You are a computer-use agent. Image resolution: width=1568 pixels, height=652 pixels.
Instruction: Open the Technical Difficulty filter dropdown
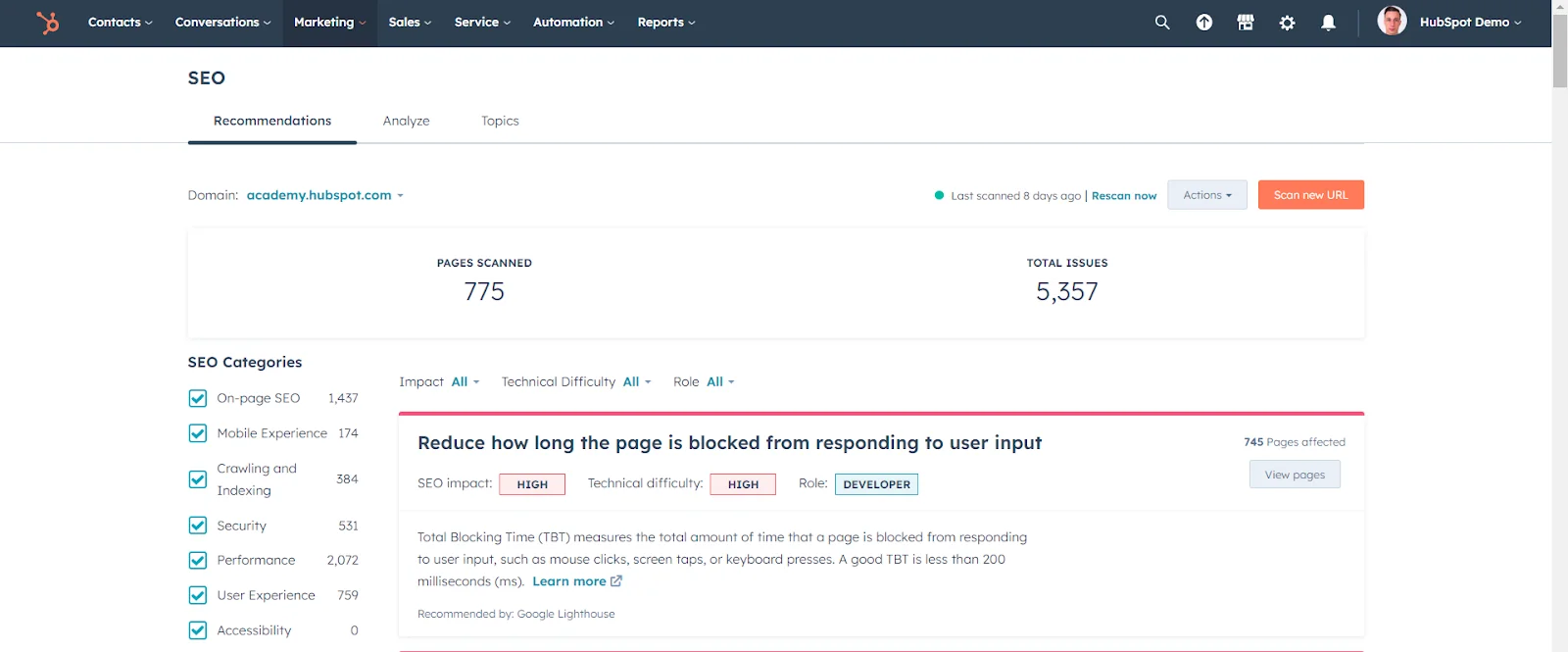point(636,381)
